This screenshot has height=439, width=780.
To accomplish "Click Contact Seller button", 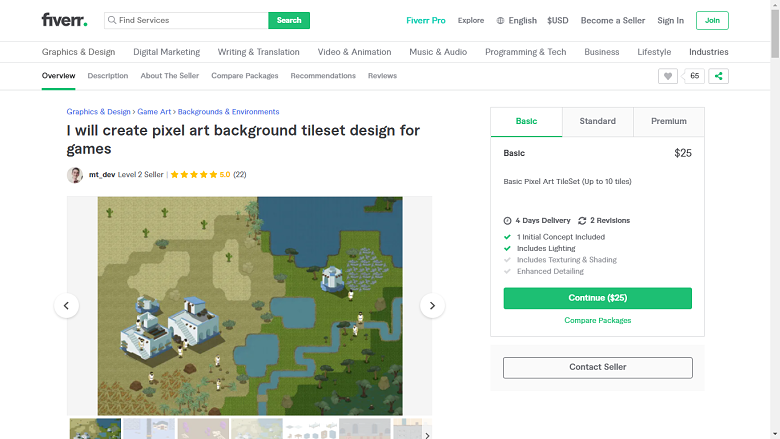I will coord(597,367).
